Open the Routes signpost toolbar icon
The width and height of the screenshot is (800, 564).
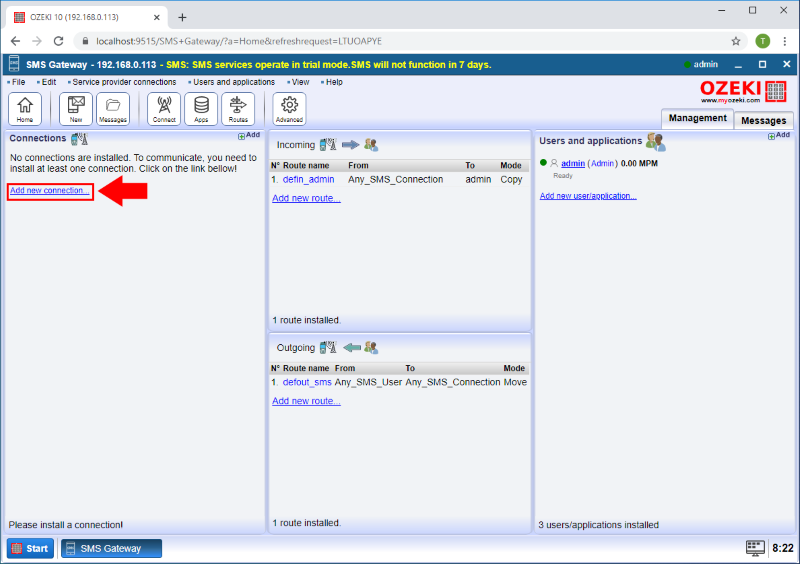tap(238, 109)
